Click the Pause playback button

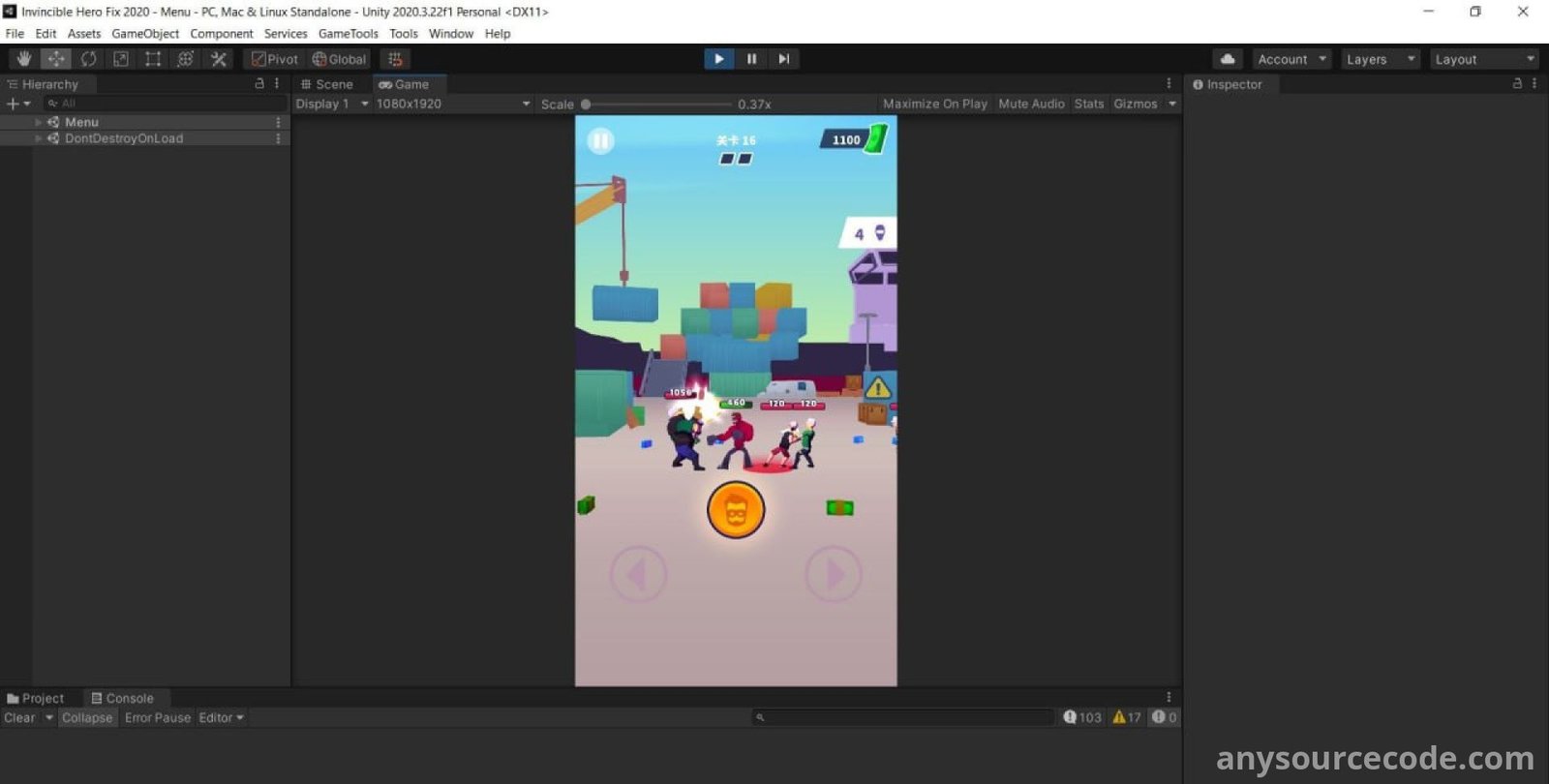pyautogui.click(x=751, y=59)
